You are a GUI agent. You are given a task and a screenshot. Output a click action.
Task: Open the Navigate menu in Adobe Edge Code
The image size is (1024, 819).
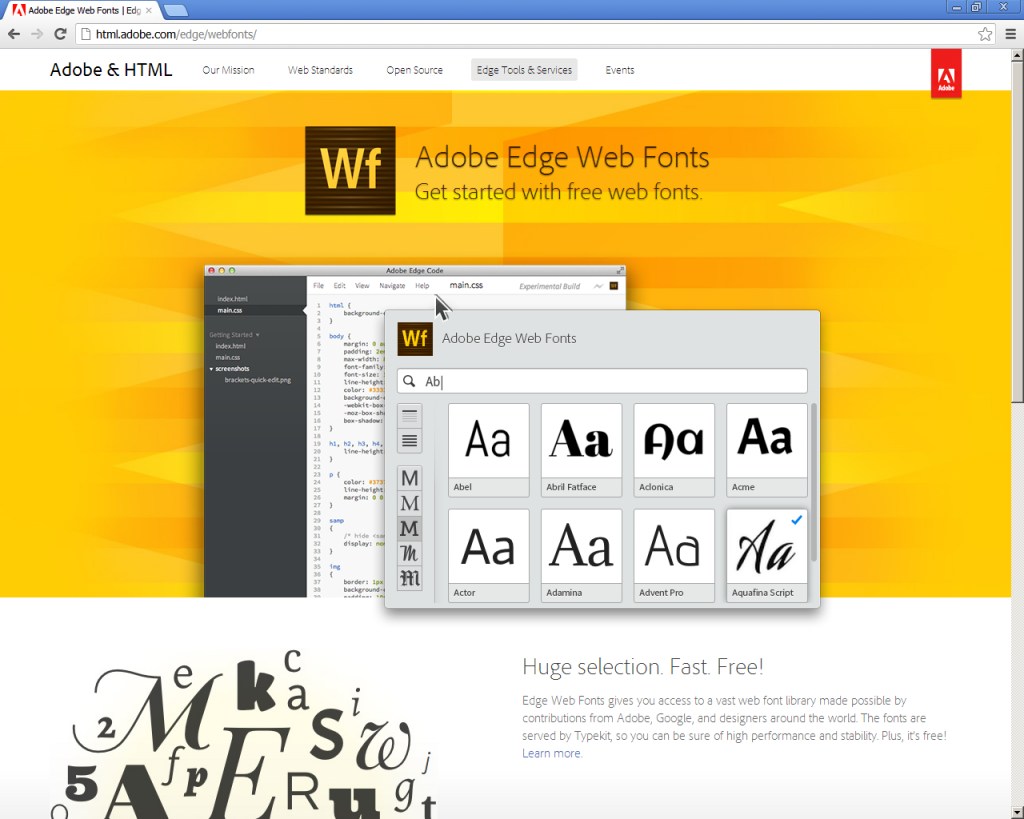tap(392, 285)
